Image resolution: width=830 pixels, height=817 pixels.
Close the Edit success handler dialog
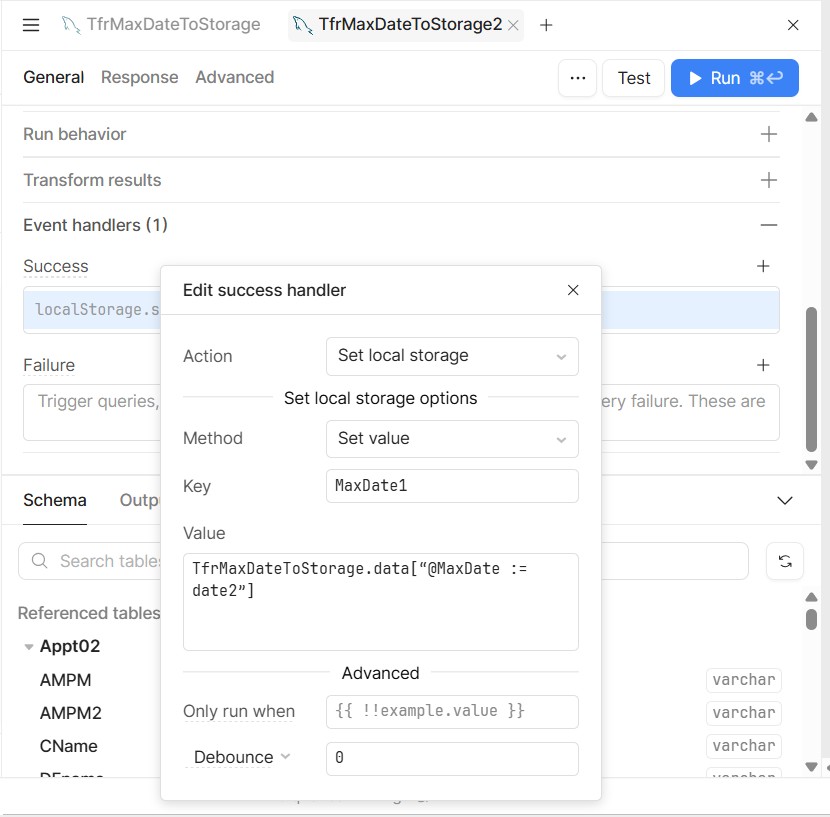pos(573,290)
